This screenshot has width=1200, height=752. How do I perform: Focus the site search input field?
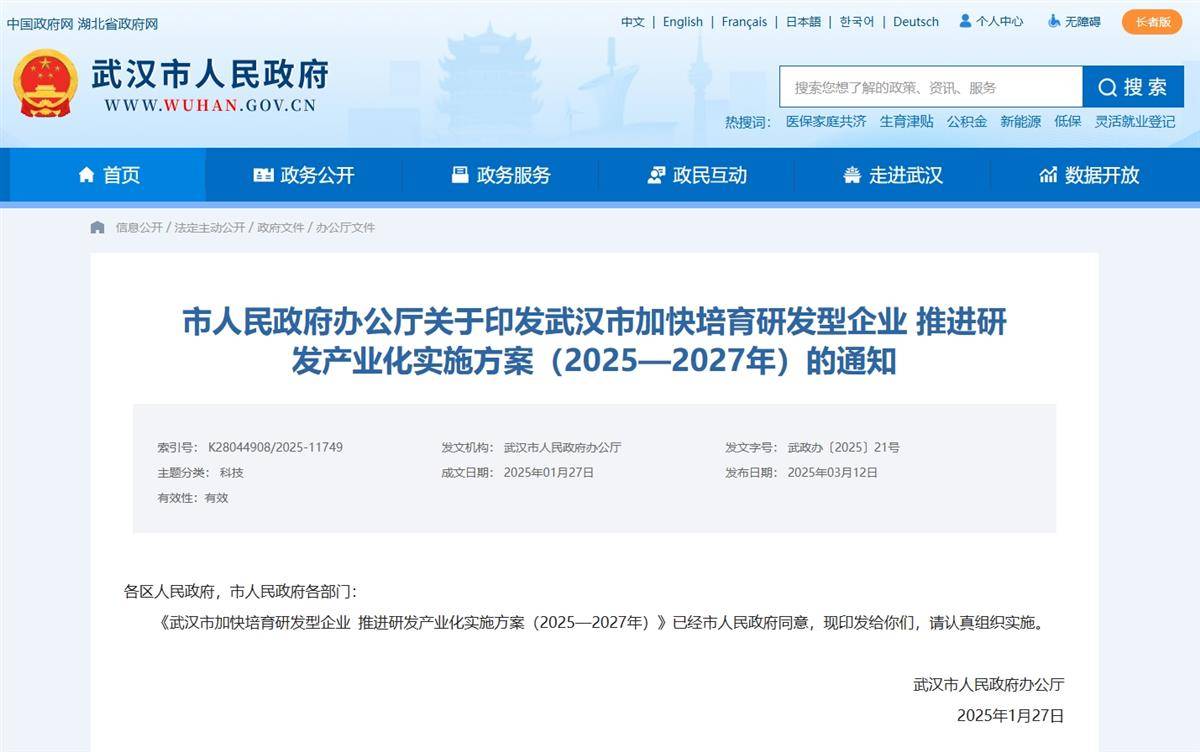pos(930,87)
